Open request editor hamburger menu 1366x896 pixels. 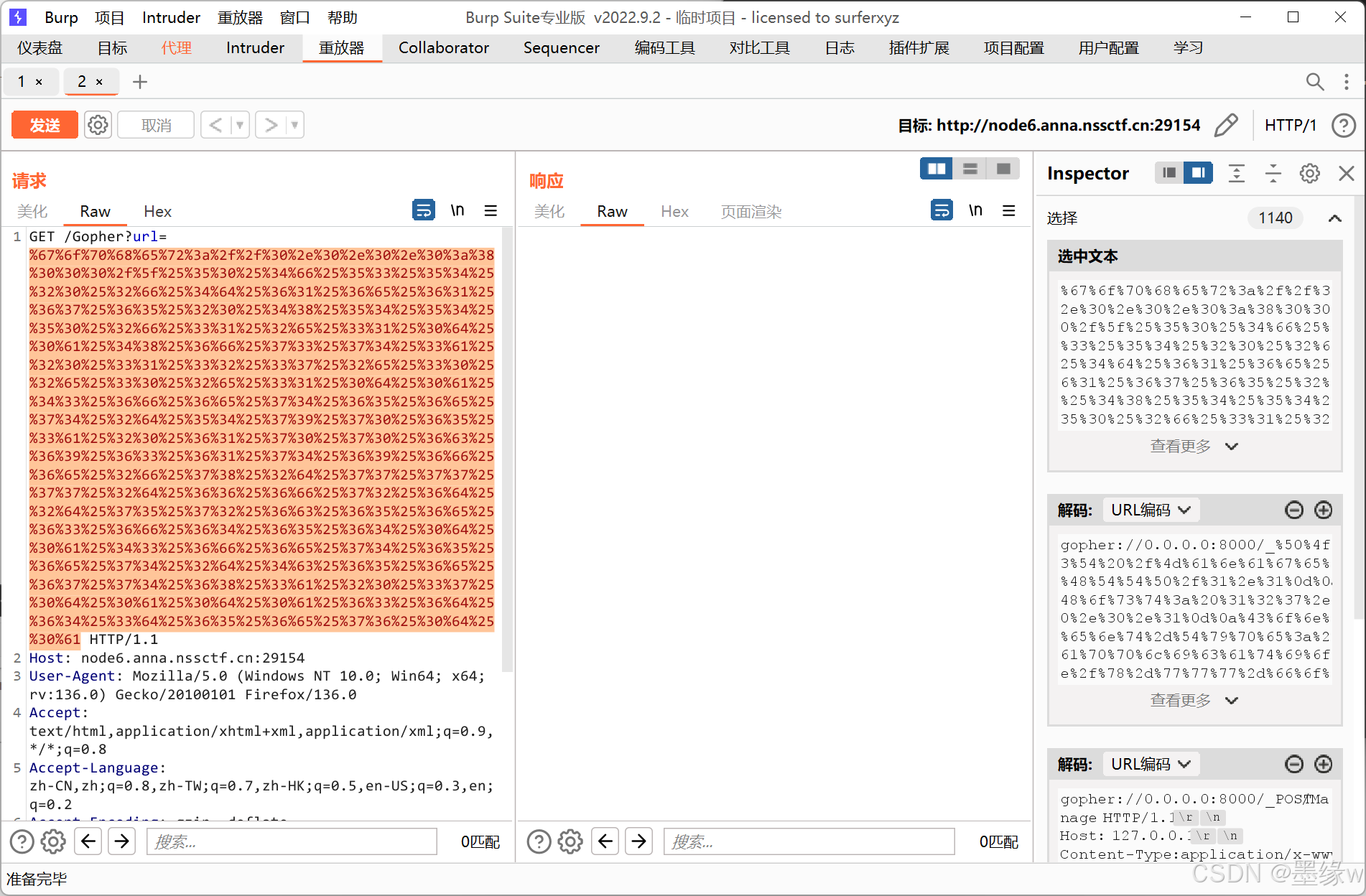[x=491, y=210]
